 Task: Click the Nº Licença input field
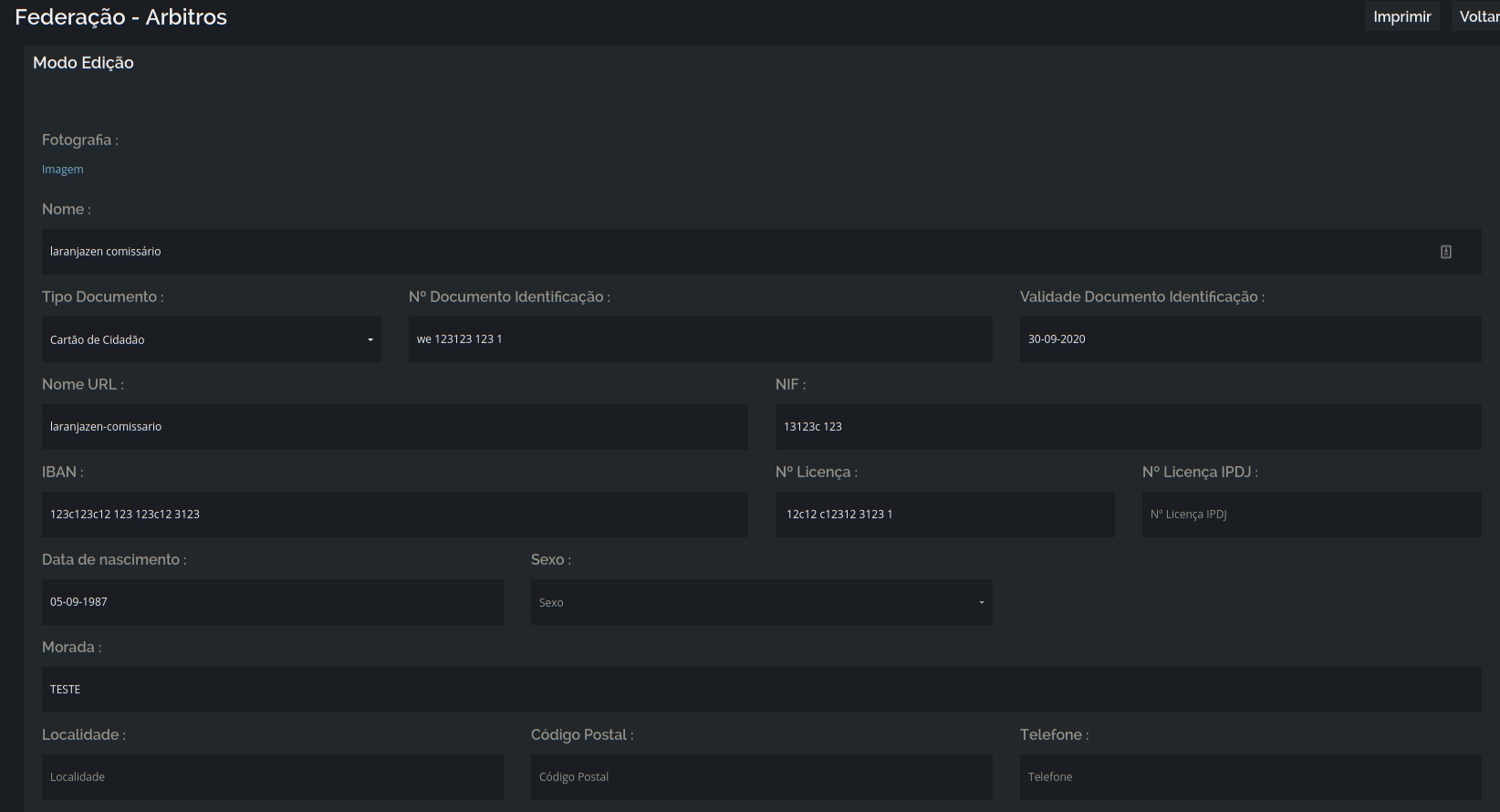(945, 515)
